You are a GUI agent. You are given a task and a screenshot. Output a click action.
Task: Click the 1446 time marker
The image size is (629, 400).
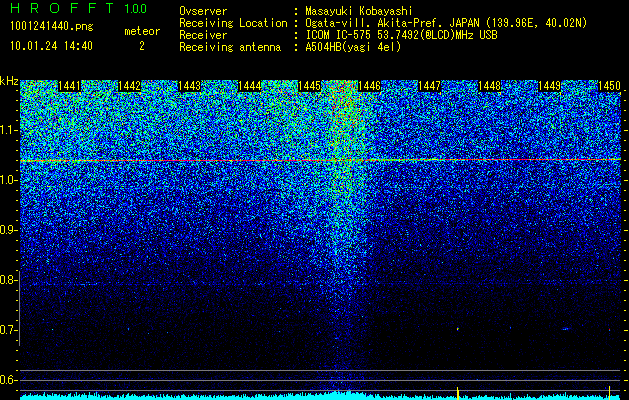369,86
